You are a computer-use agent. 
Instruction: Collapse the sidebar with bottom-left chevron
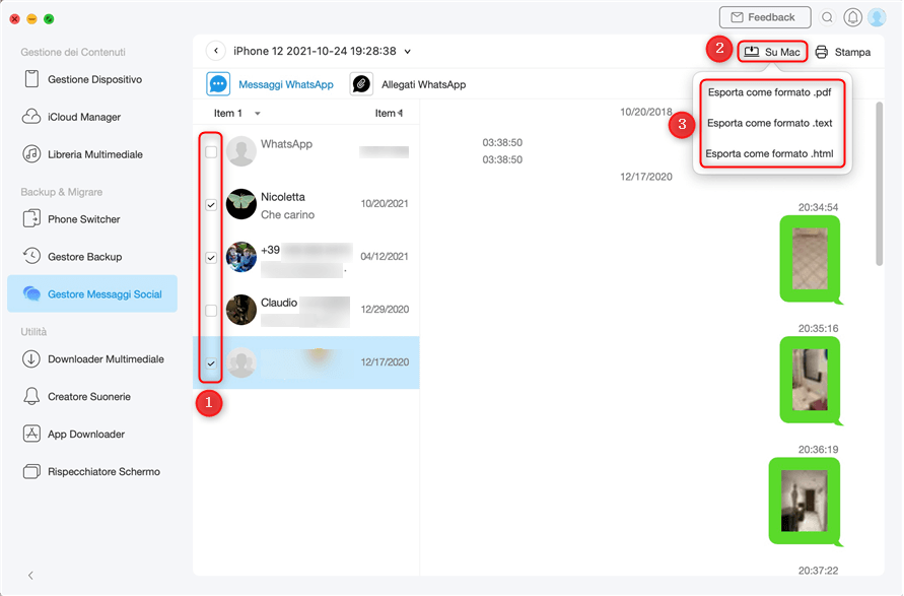pos(31,575)
